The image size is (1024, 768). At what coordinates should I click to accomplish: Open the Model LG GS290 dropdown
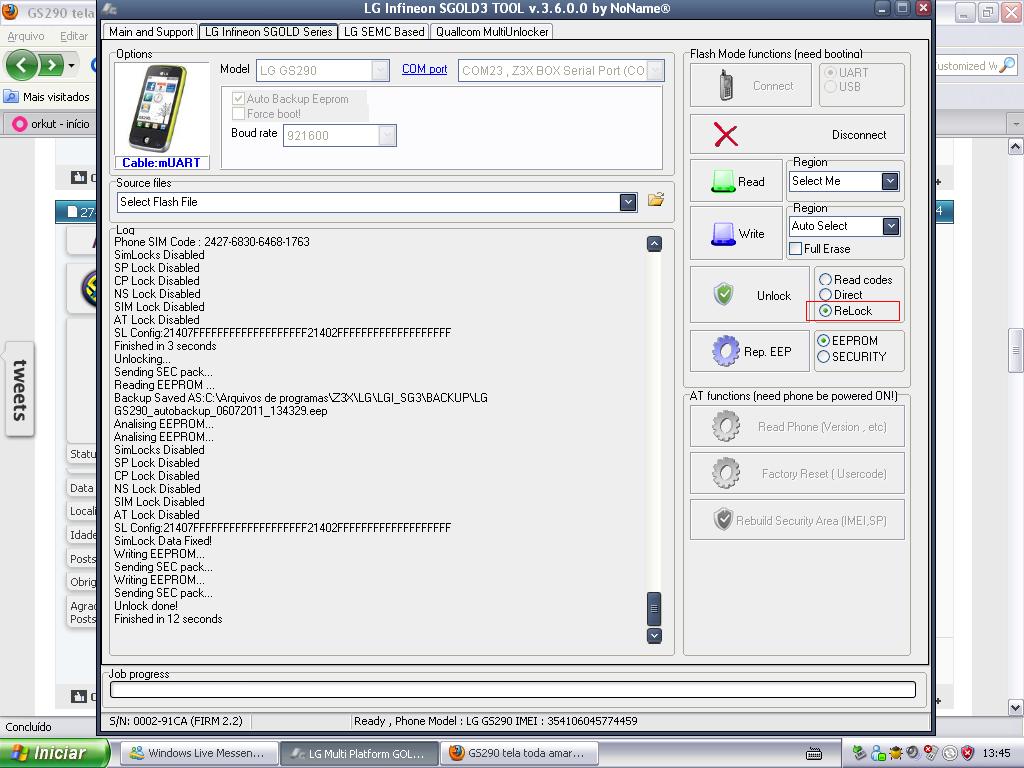click(380, 71)
